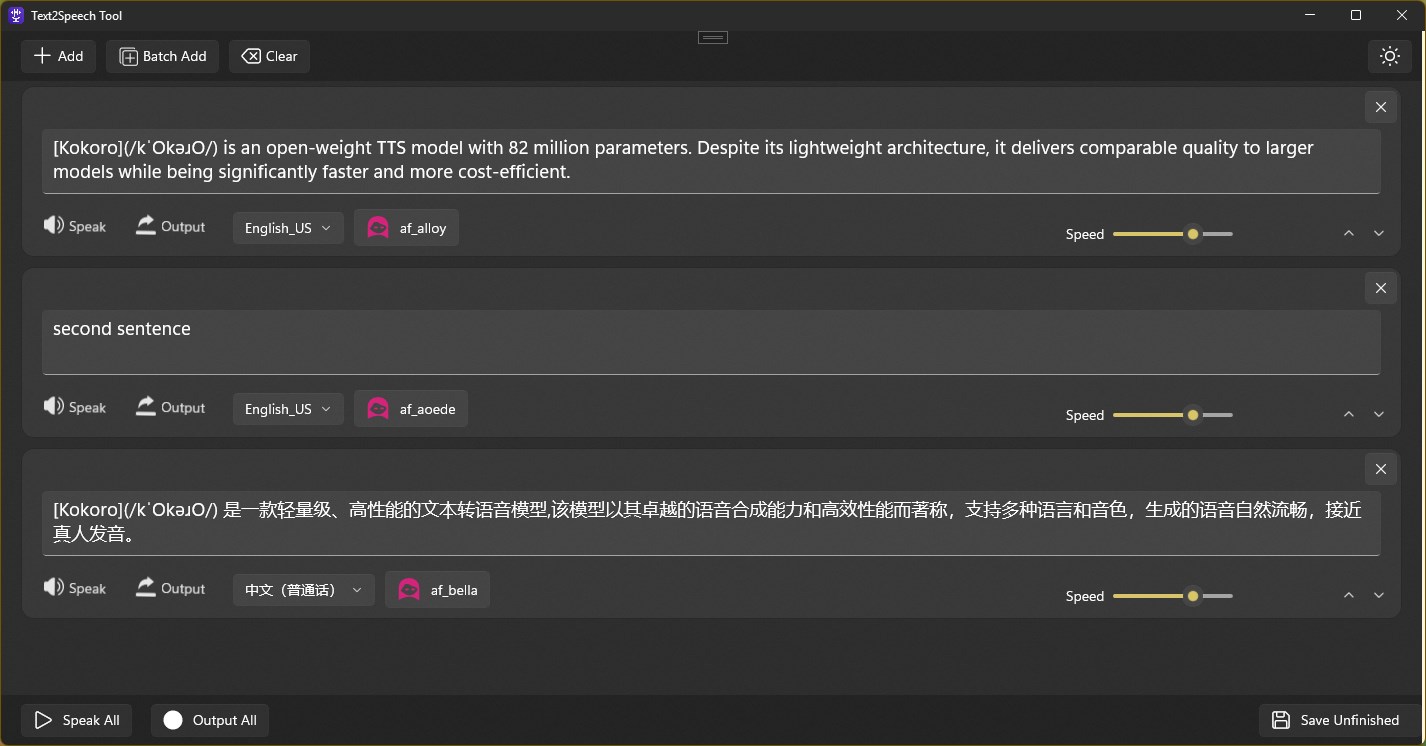Speak the Chinese Kokoro sentence
Viewport: 1426px width, 746px height.
(75, 588)
